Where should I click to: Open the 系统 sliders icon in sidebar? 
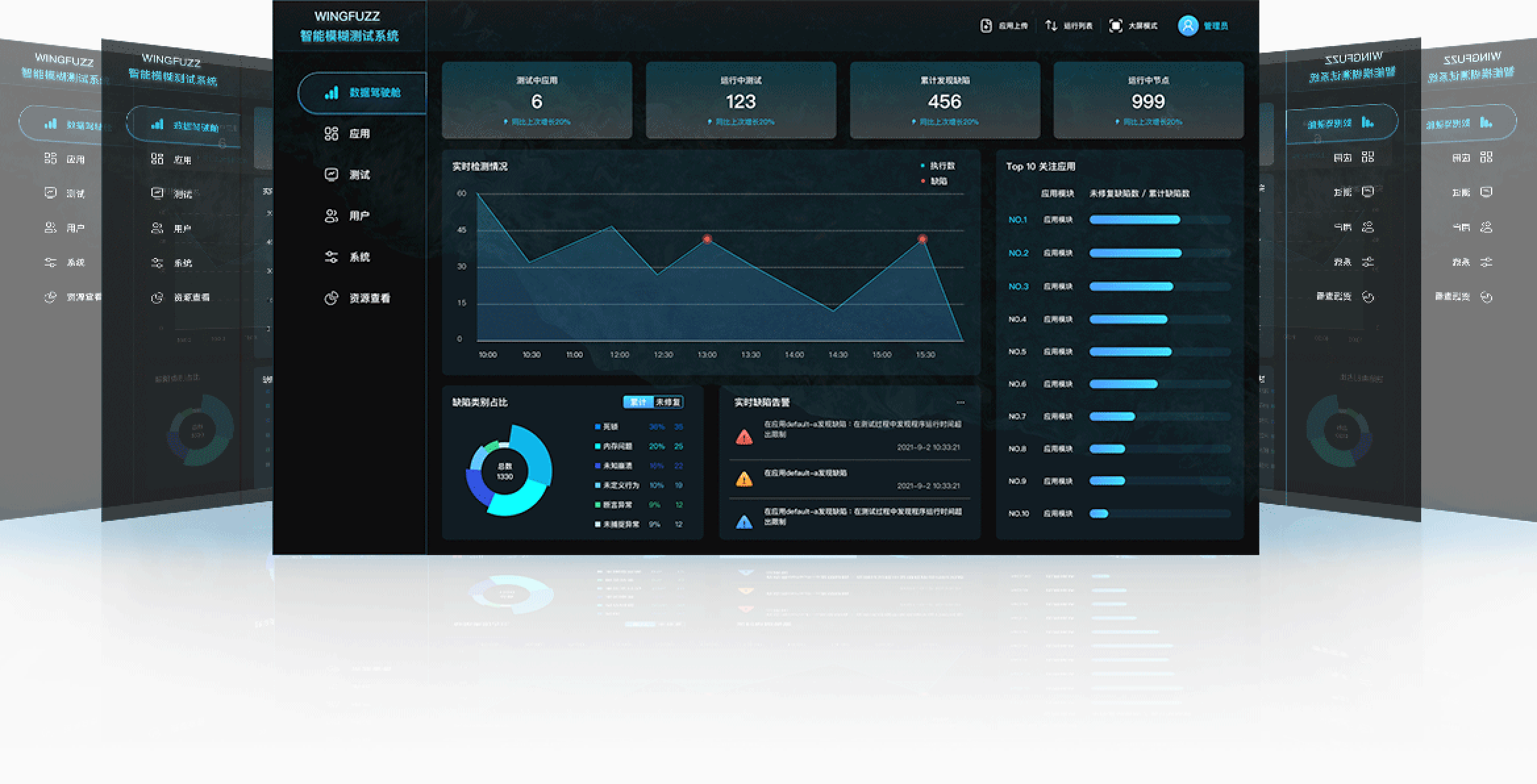[331, 257]
